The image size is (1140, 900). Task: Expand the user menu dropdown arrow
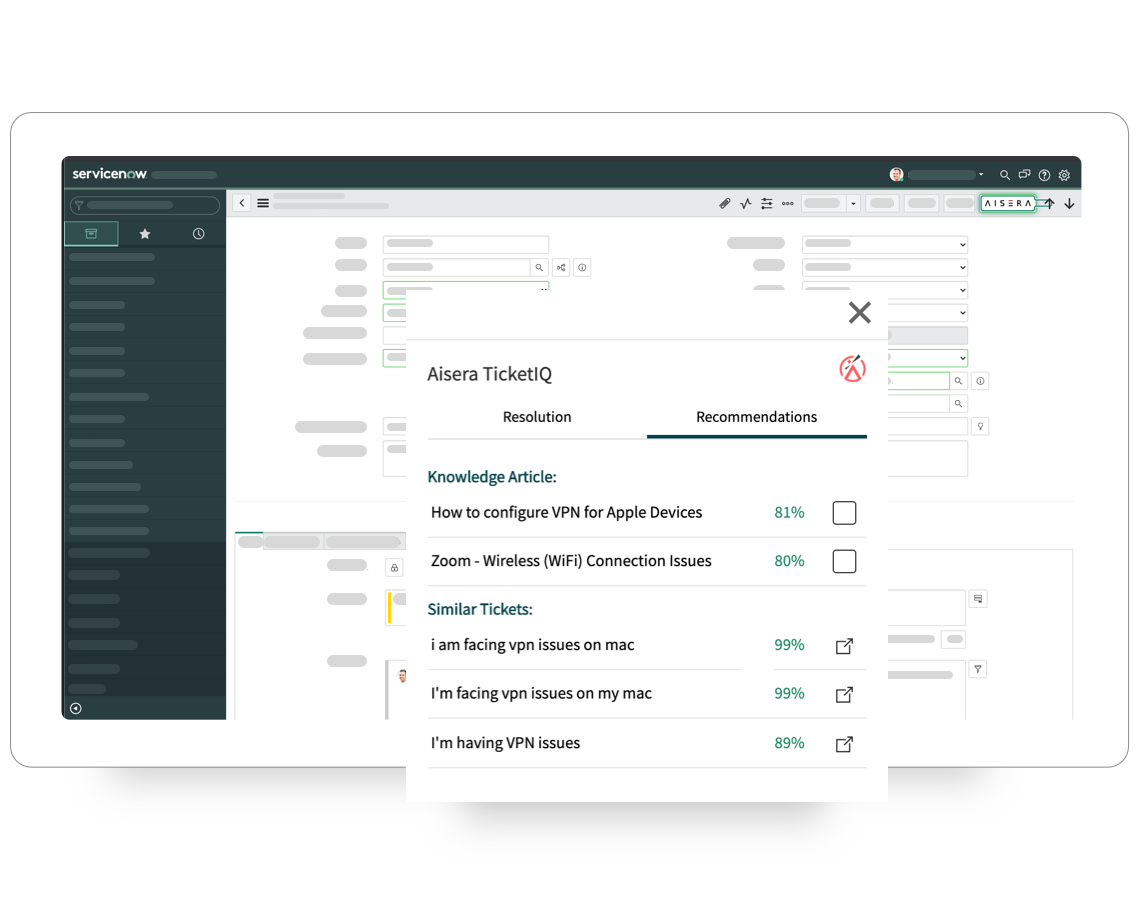click(x=981, y=174)
